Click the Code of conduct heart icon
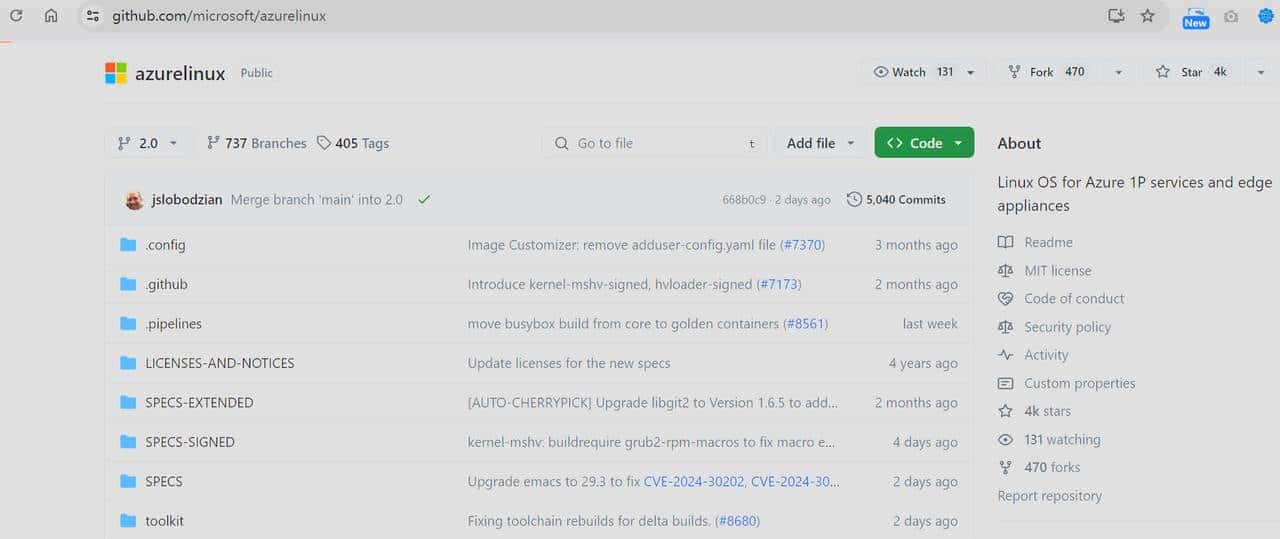1280x539 pixels. click(1005, 299)
